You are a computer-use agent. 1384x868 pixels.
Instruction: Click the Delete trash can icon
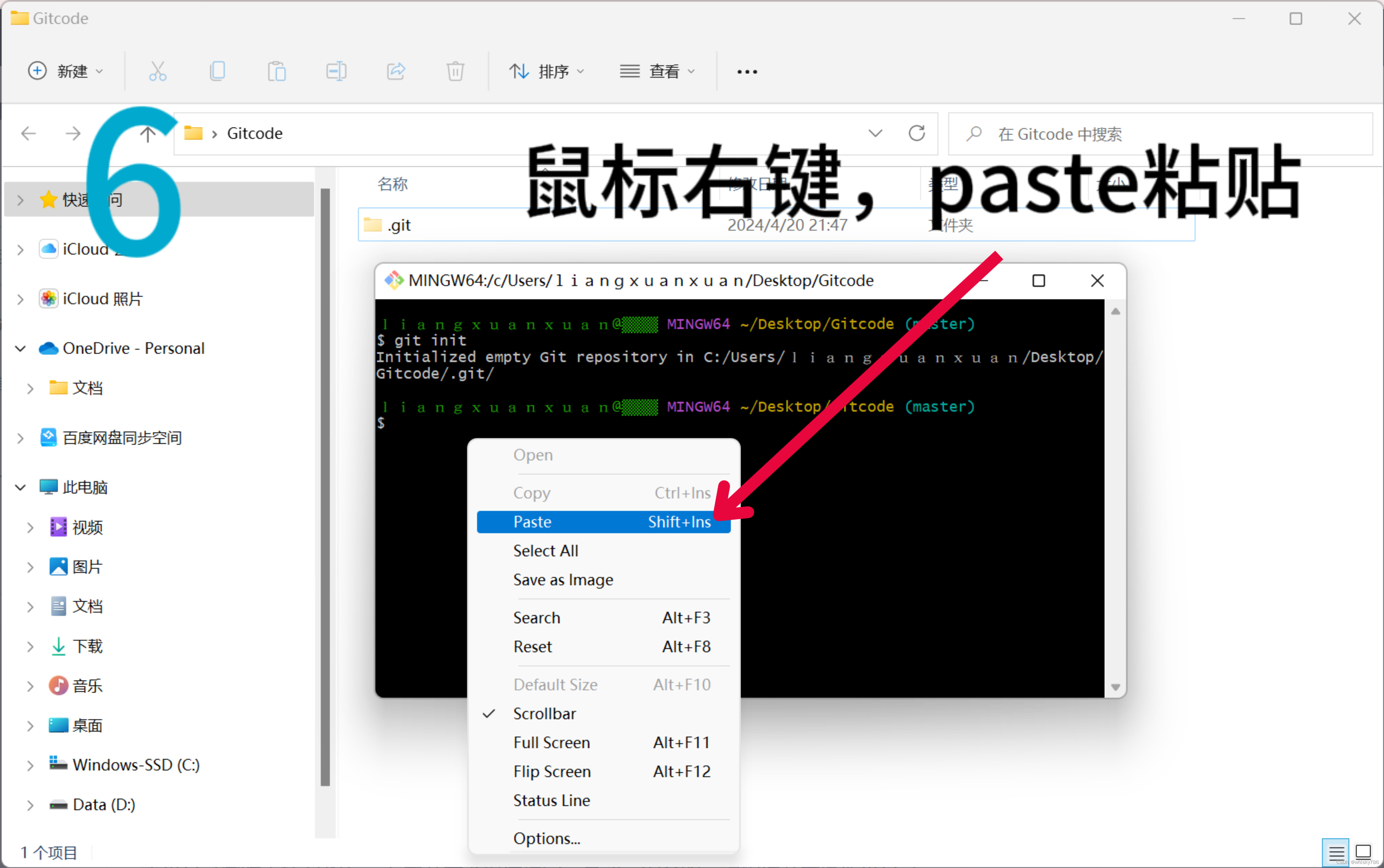tap(455, 71)
